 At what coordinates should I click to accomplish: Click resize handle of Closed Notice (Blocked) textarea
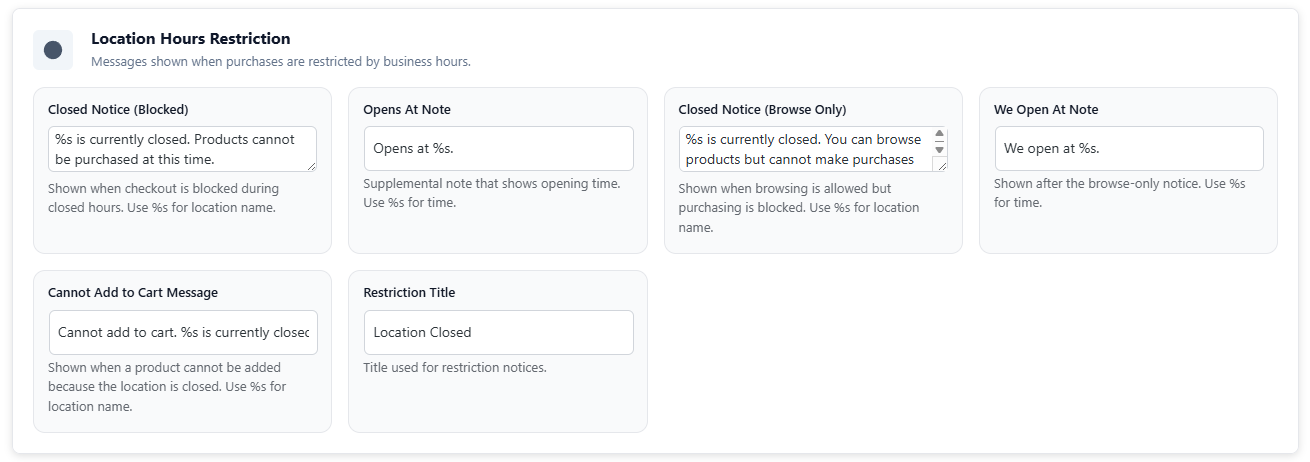click(311, 166)
